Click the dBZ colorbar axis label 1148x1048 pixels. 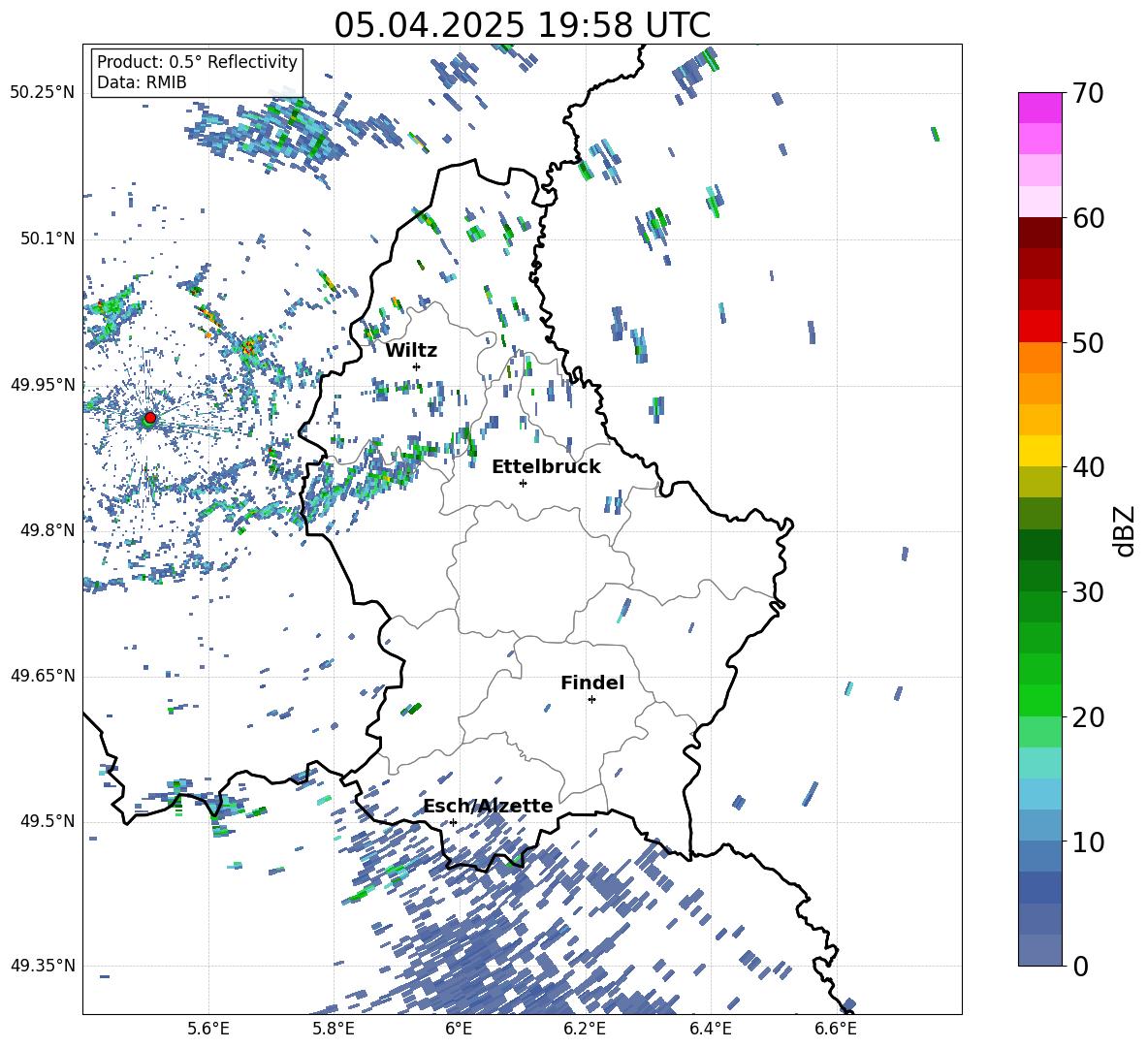(1125, 530)
